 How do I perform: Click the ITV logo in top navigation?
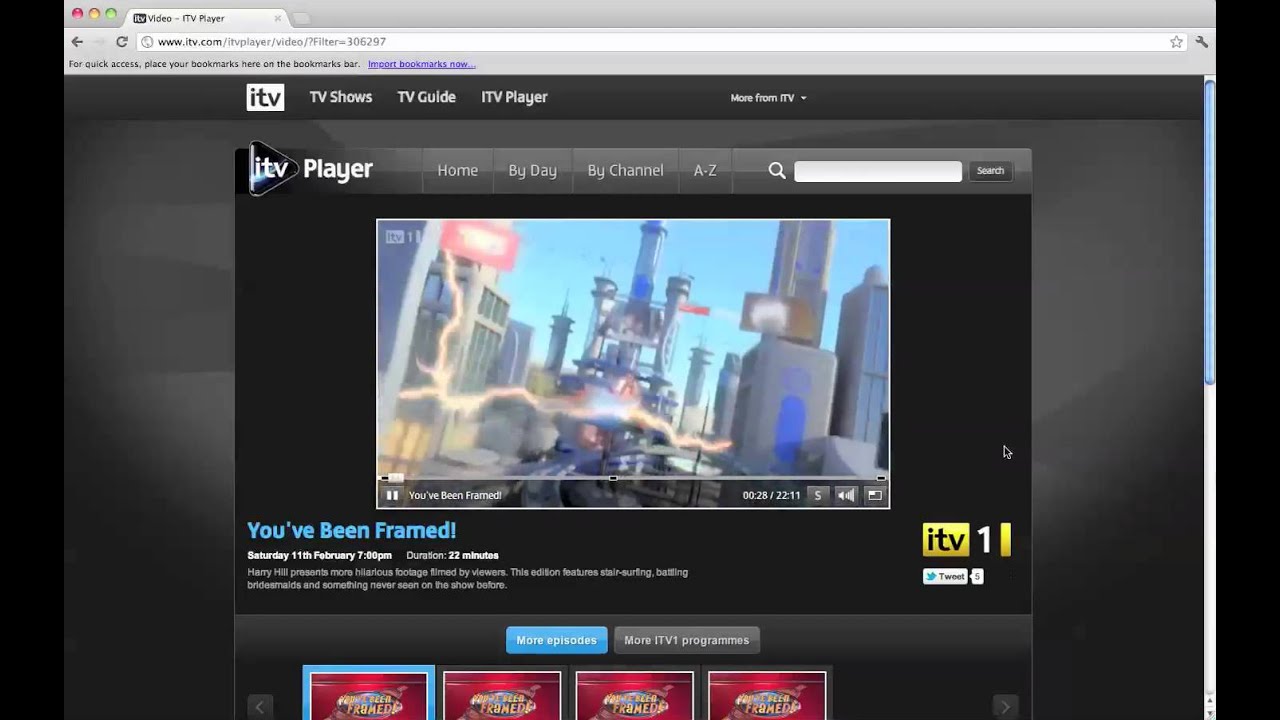click(265, 97)
